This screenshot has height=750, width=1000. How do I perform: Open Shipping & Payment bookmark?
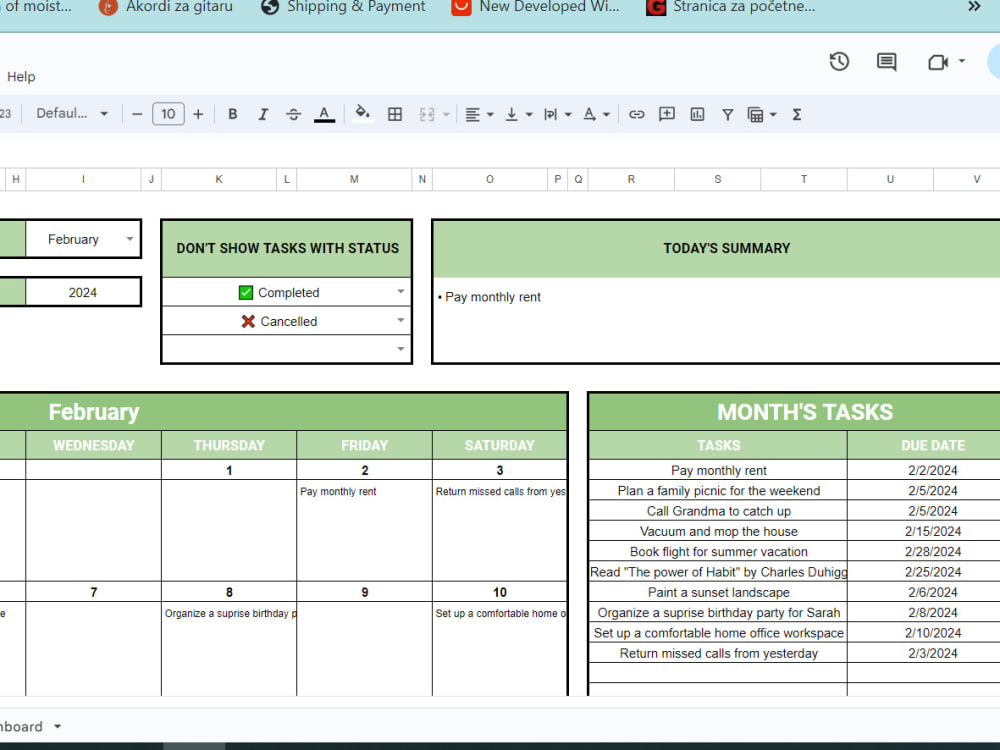point(343,6)
